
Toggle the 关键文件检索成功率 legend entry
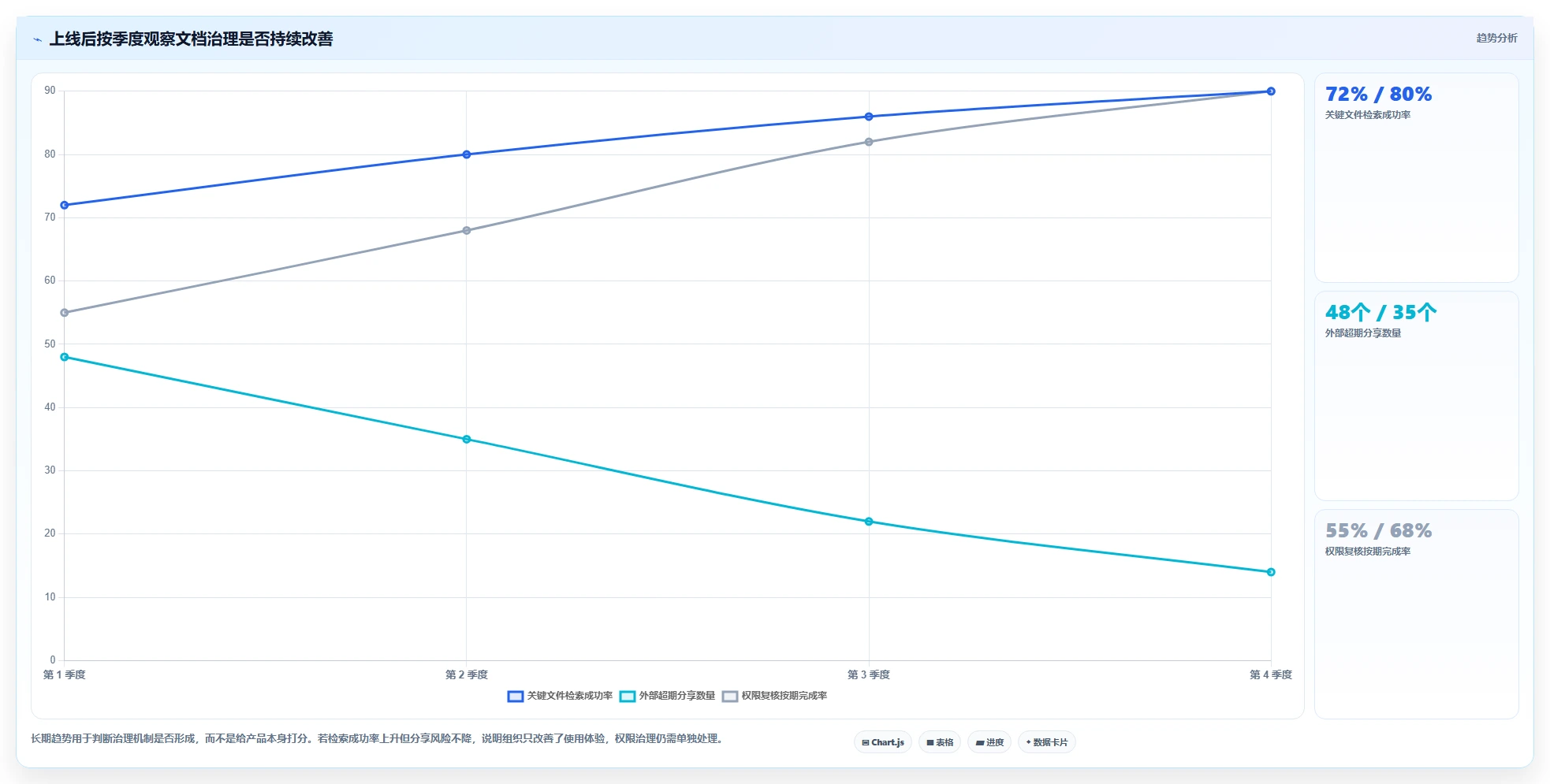[560, 696]
